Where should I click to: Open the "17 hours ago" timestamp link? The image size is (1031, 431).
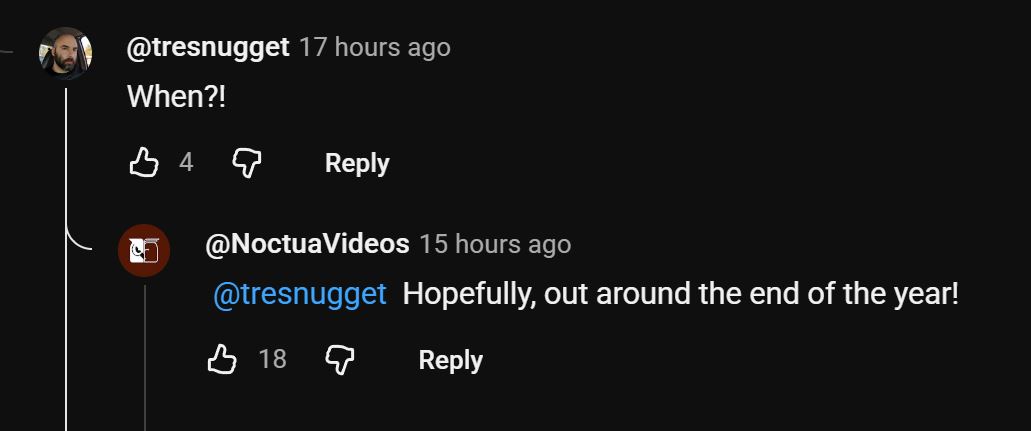tap(375, 47)
